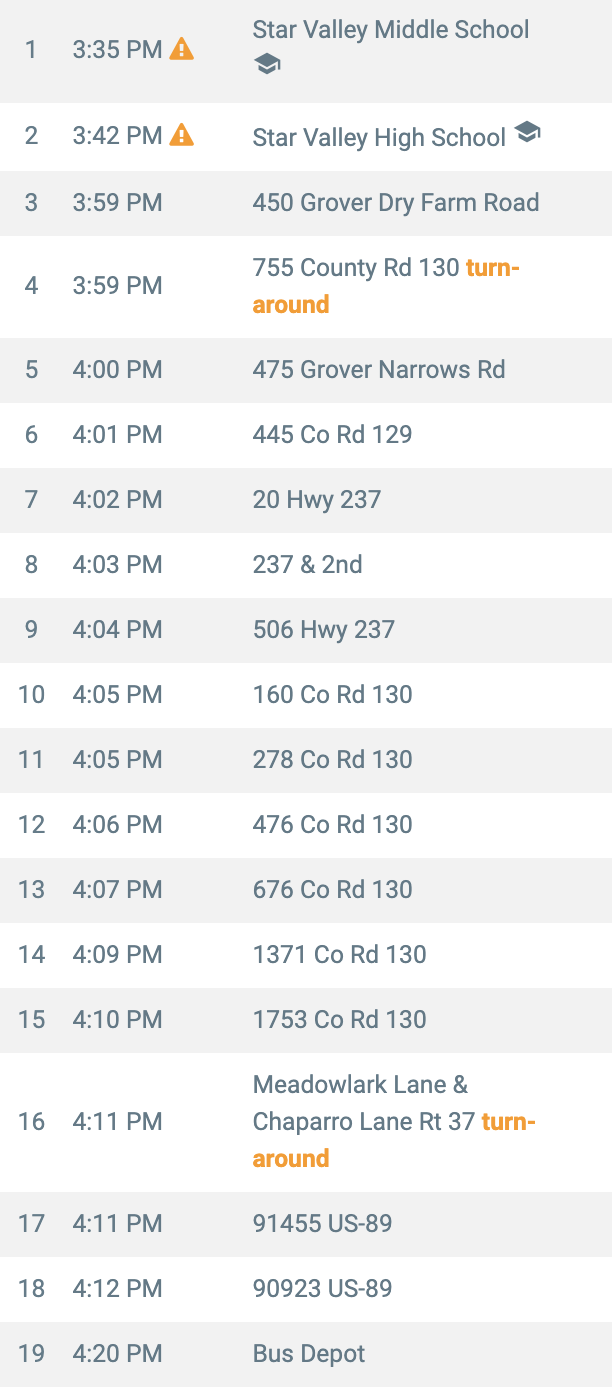Screen dimensions: 612x1394
Task: Select the 160 Co Rd 130 stop
Action: [x=306, y=695]
